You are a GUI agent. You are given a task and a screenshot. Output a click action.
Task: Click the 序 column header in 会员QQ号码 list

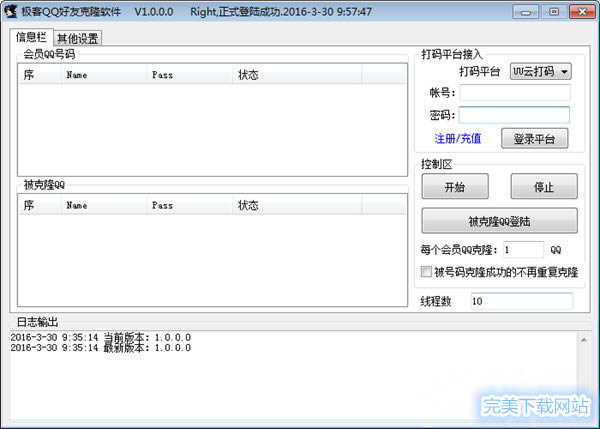coord(40,75)
